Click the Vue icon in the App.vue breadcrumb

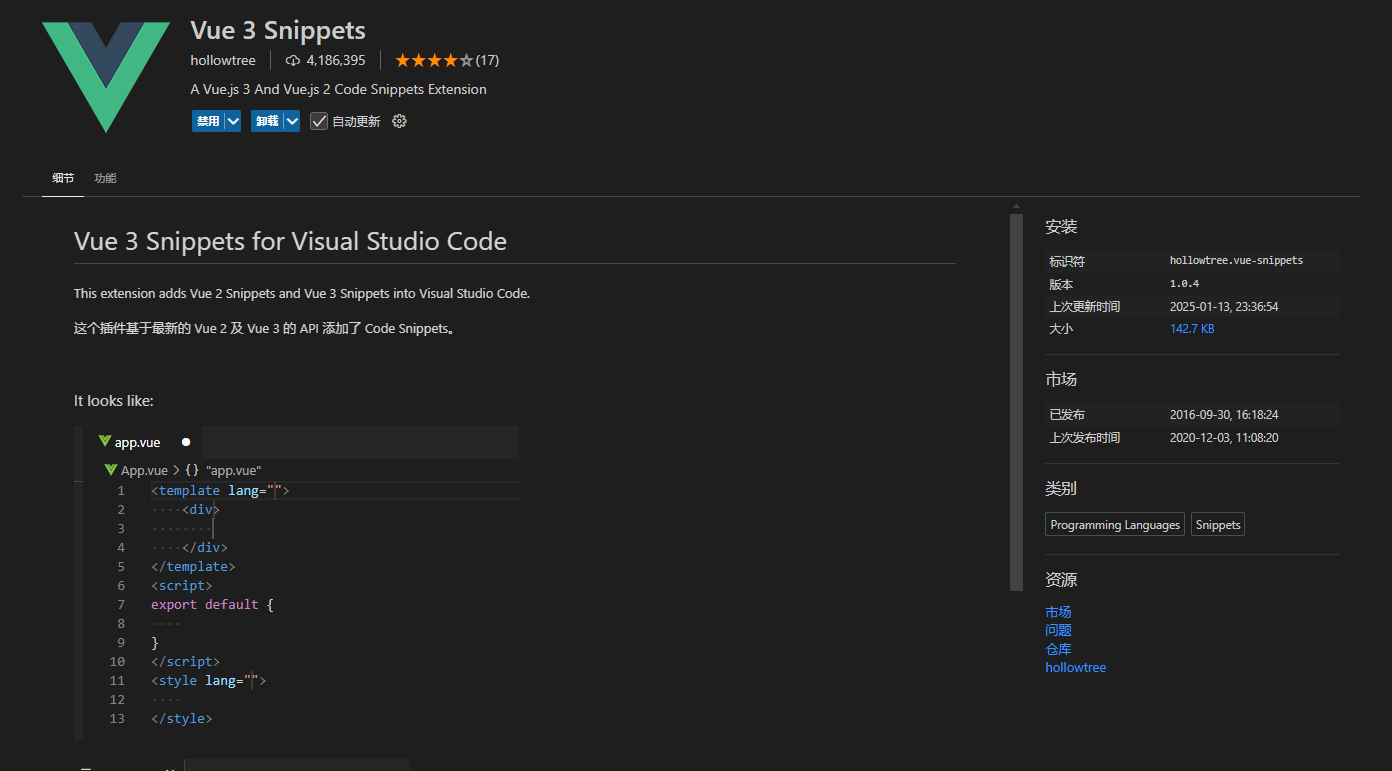click(111, 470)
